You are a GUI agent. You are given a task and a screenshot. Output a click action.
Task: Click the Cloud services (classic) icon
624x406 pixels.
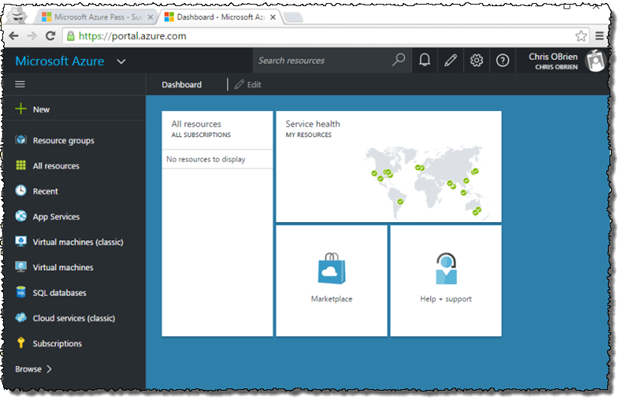(x=21, y=317)
